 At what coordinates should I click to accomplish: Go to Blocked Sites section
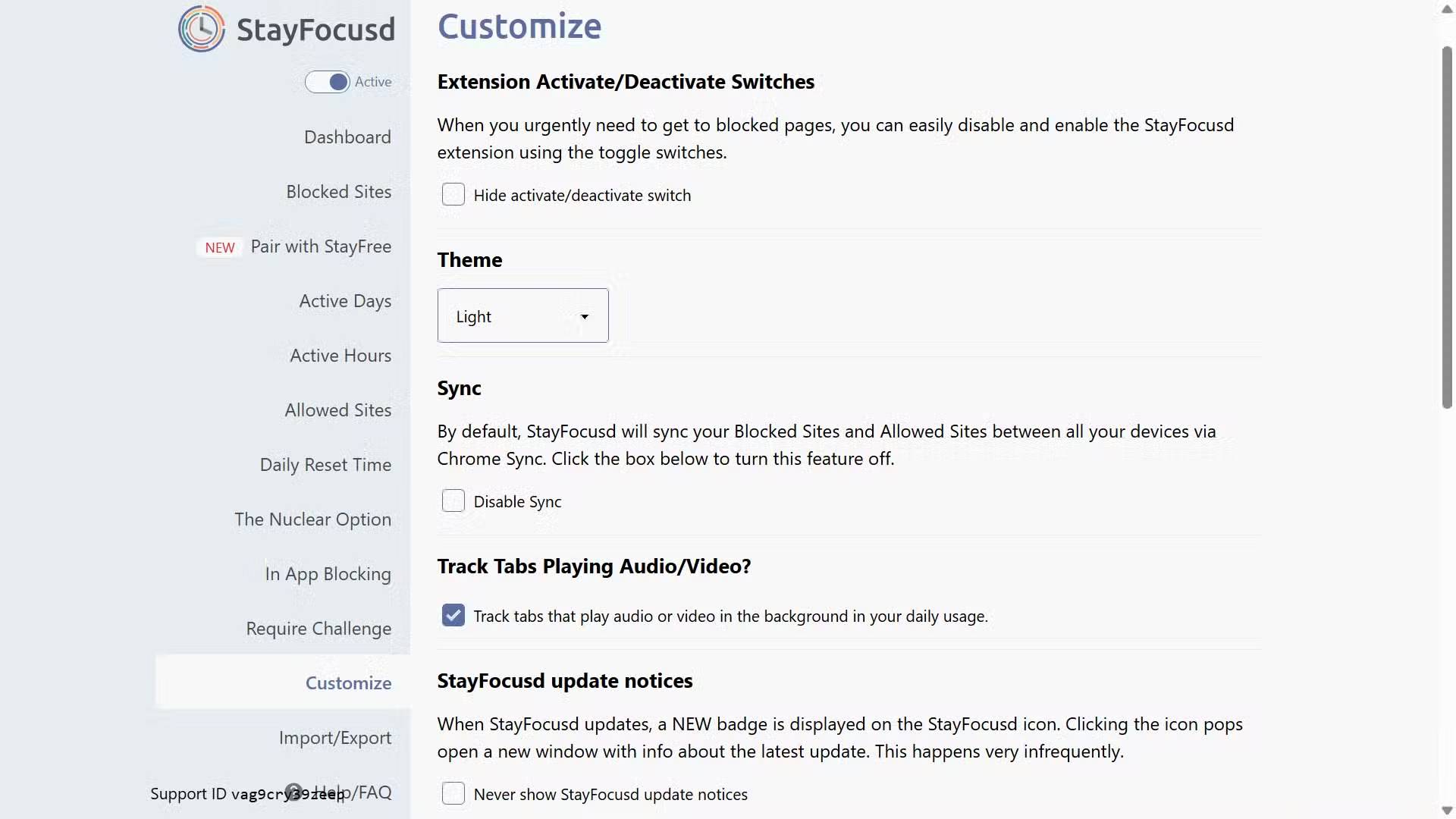[338, 192]
